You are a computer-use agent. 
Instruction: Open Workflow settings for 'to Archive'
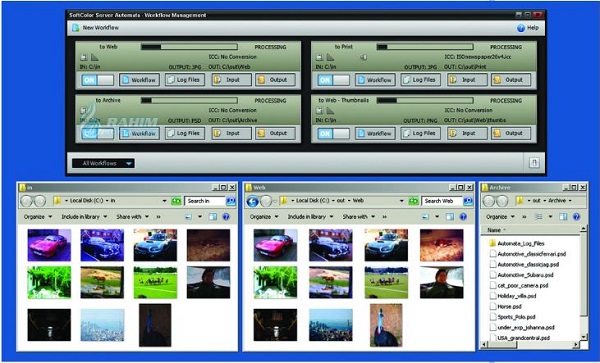pyautogui.click(x=139, y=133)
